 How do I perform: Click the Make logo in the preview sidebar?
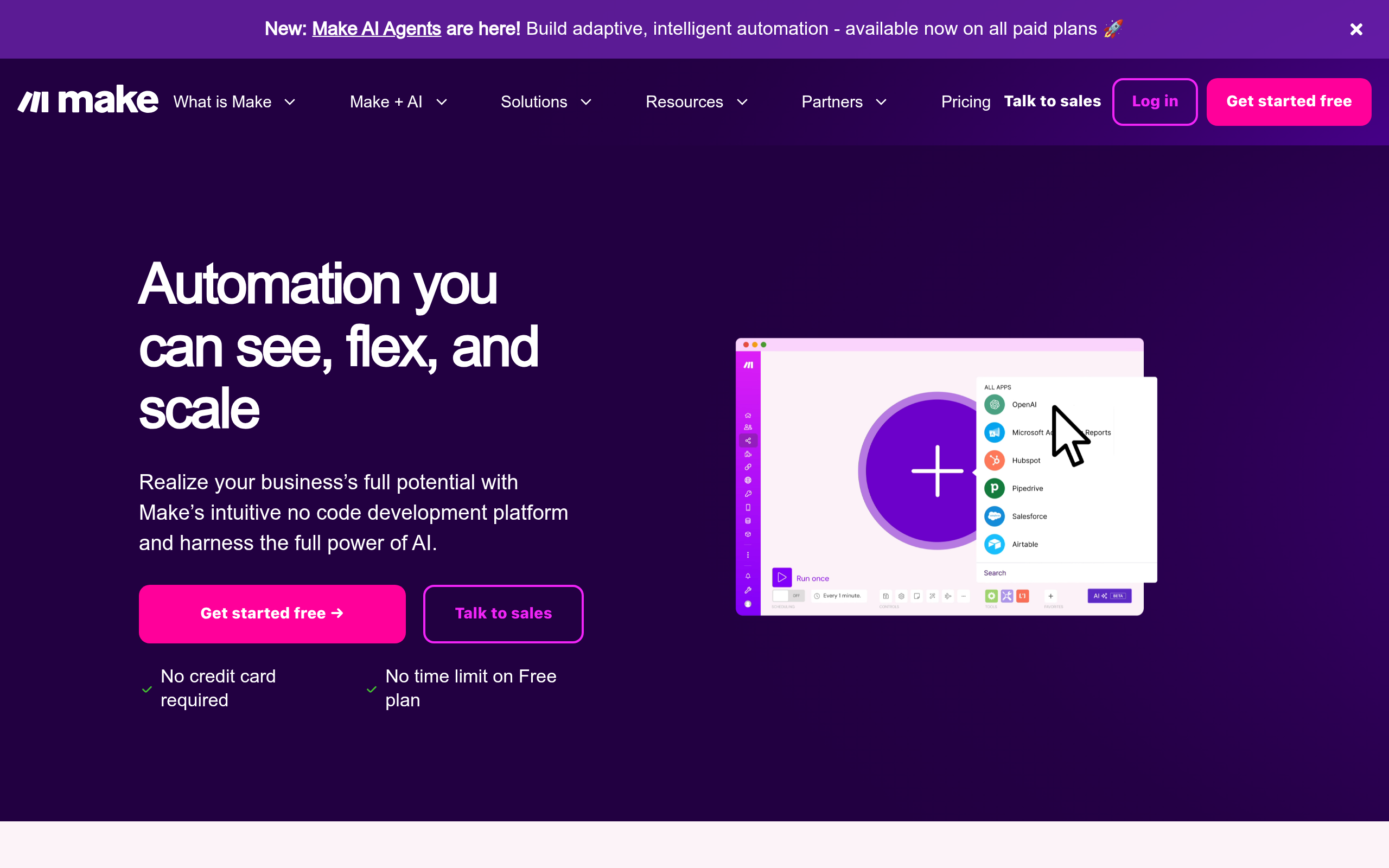[x=748, y=365]
